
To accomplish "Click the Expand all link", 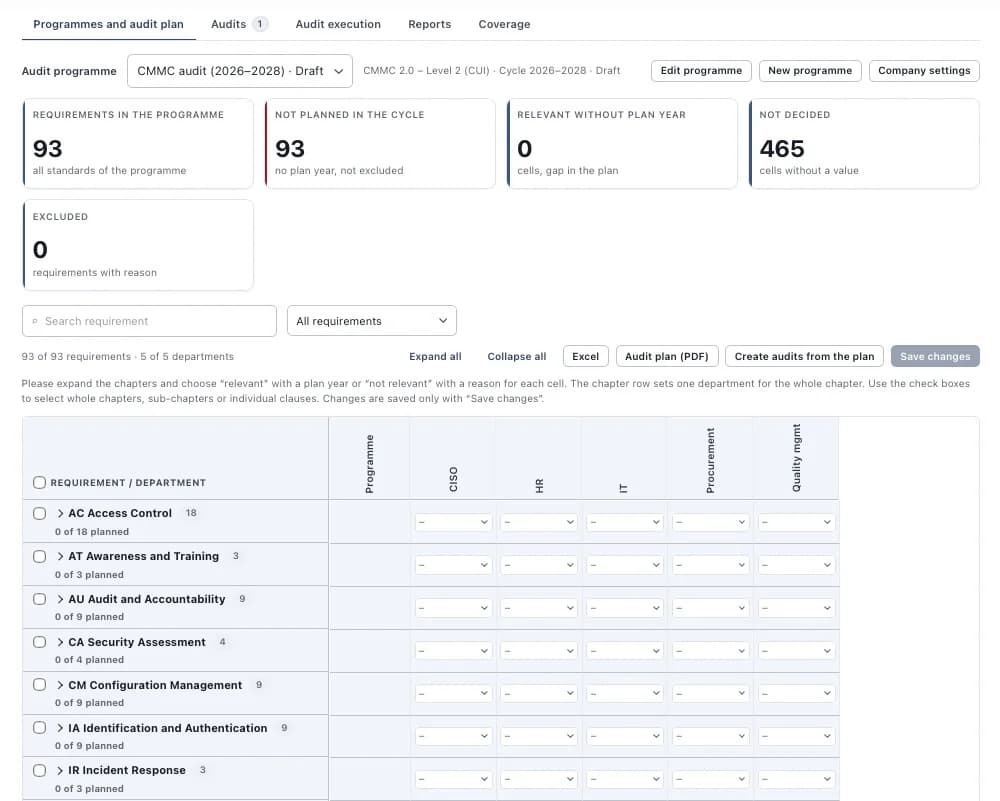I will pyautogui.click(x=436, y=356).
